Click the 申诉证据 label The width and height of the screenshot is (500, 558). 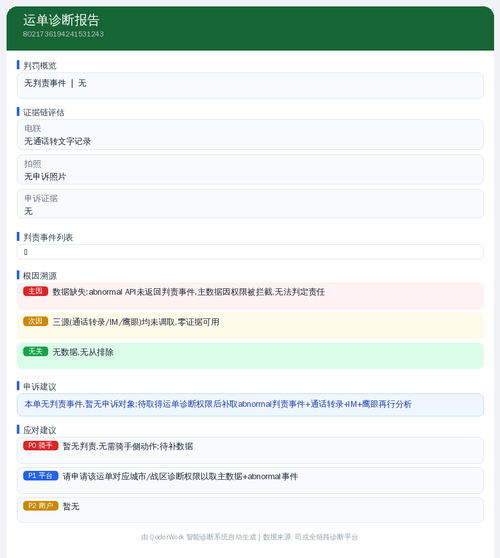[41, 198]
